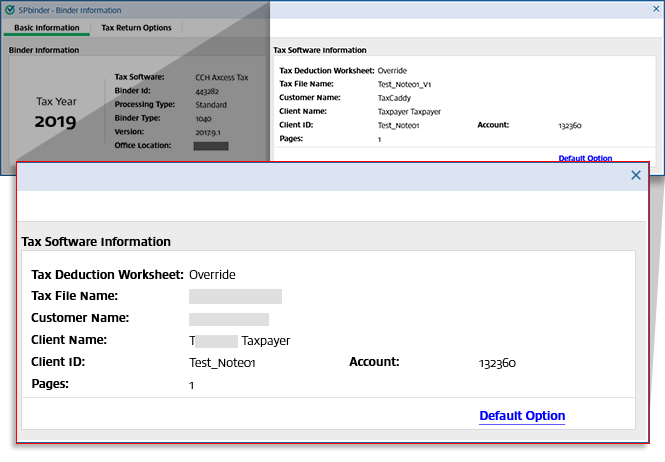Select Client ID Test_Note01 in background window

pos(399,126)
